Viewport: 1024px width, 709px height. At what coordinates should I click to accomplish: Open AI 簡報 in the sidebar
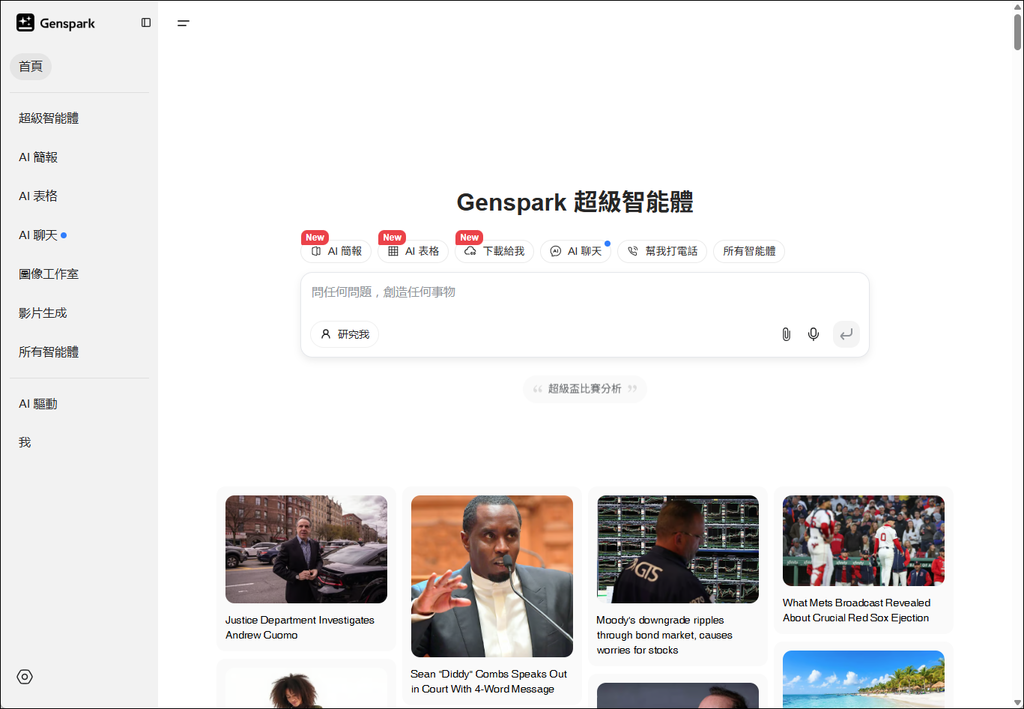click(38, 157)
